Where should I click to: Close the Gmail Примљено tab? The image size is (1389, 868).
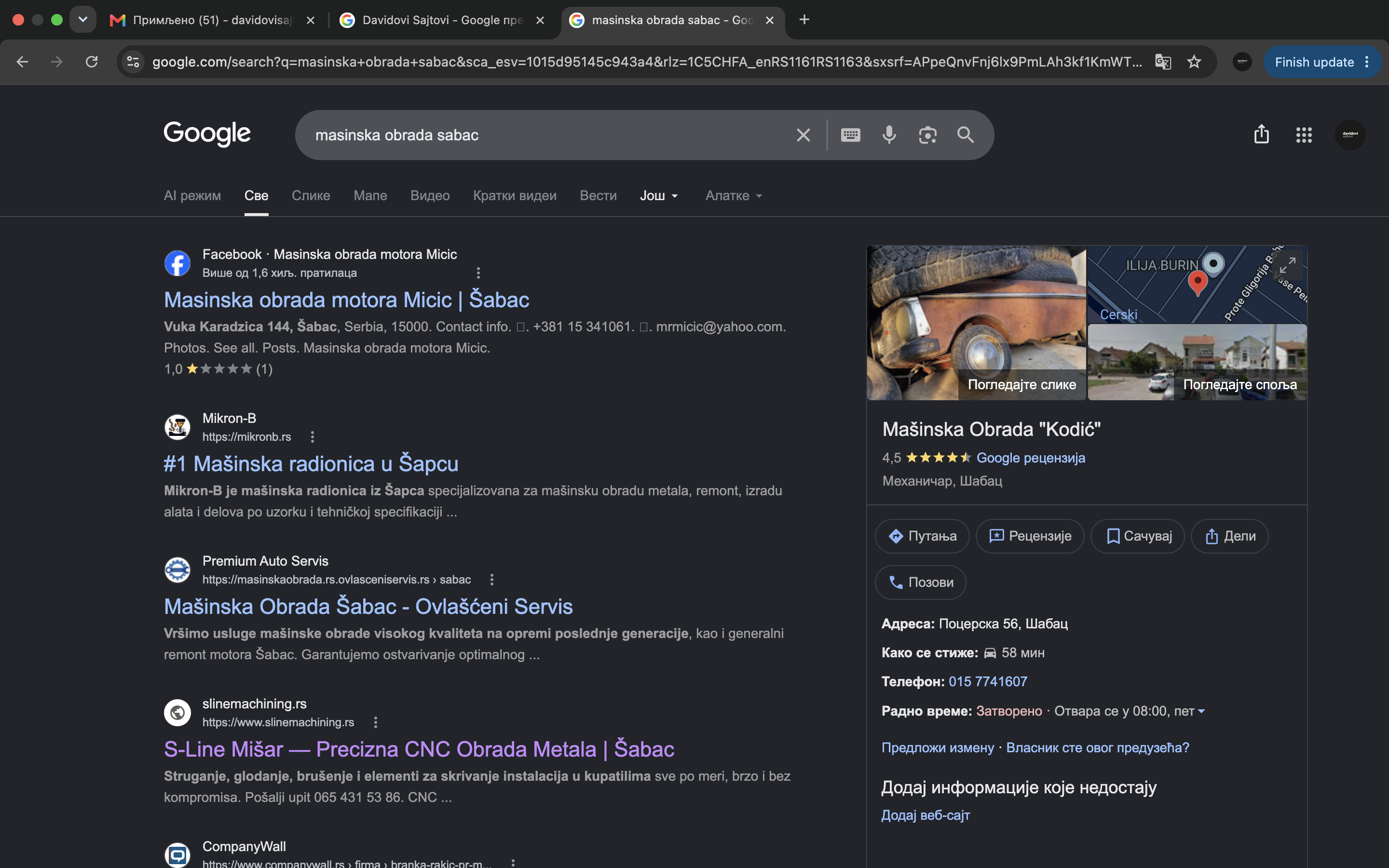(311, 20)
